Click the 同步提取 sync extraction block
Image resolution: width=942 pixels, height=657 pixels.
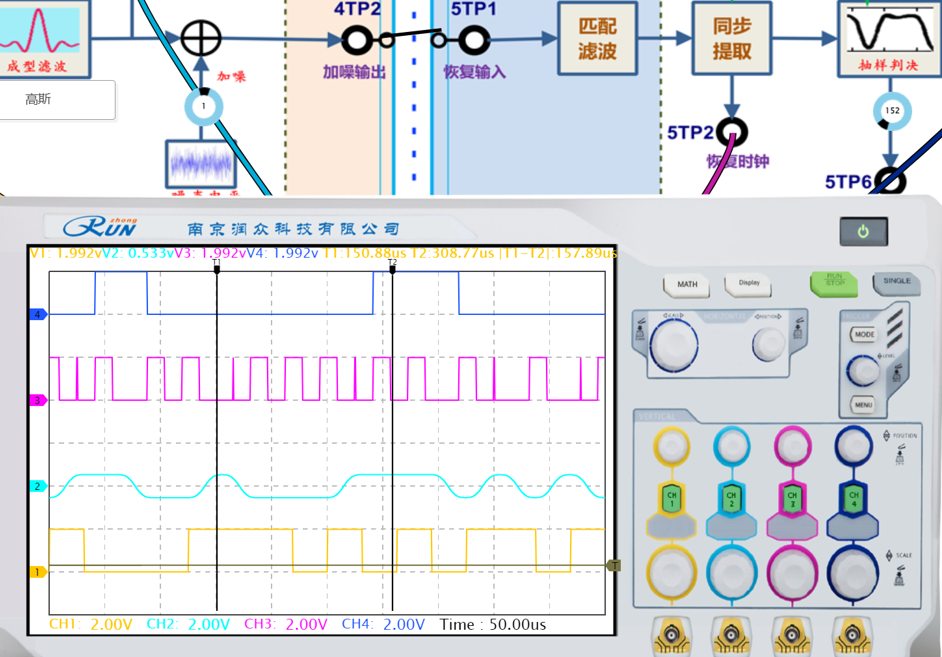click(x=732, y=39)
